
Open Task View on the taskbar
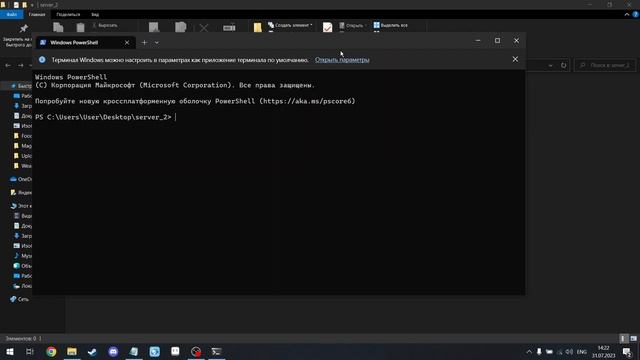coord(30,351)
